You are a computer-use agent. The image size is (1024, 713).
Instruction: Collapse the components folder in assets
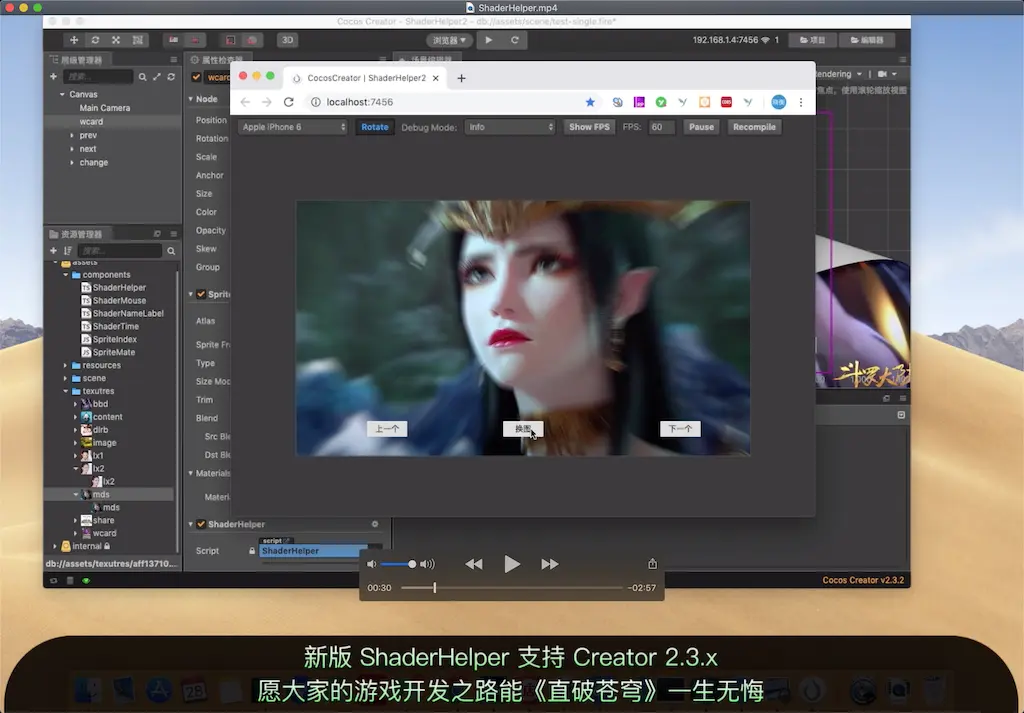pos(66,275)
